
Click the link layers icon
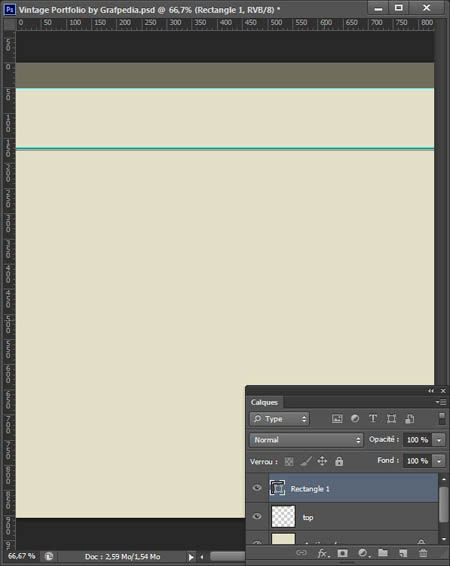301,553
